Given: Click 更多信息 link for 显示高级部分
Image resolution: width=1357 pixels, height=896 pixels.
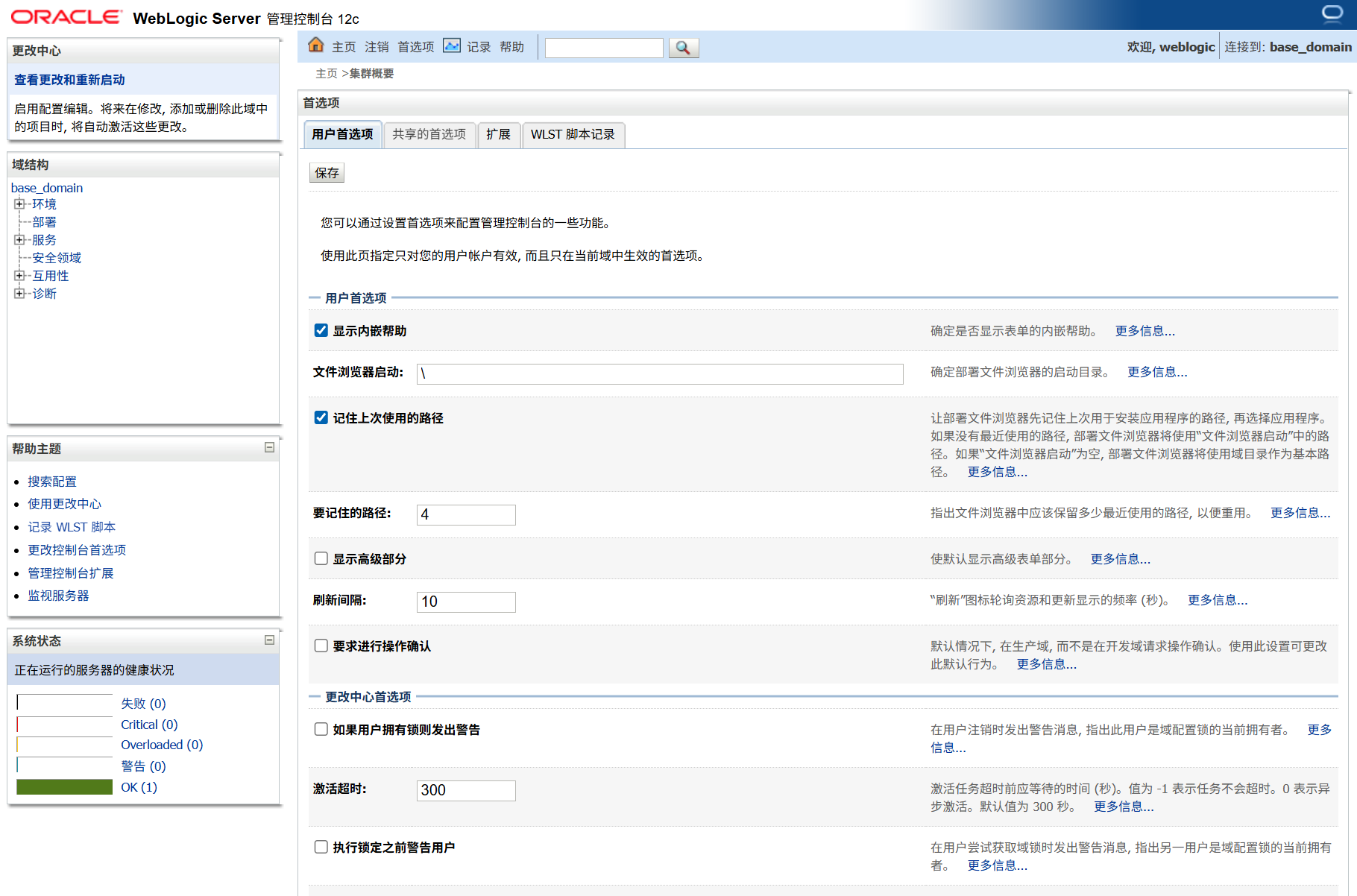Looking at the screenshot, I should coord(1120,559).
